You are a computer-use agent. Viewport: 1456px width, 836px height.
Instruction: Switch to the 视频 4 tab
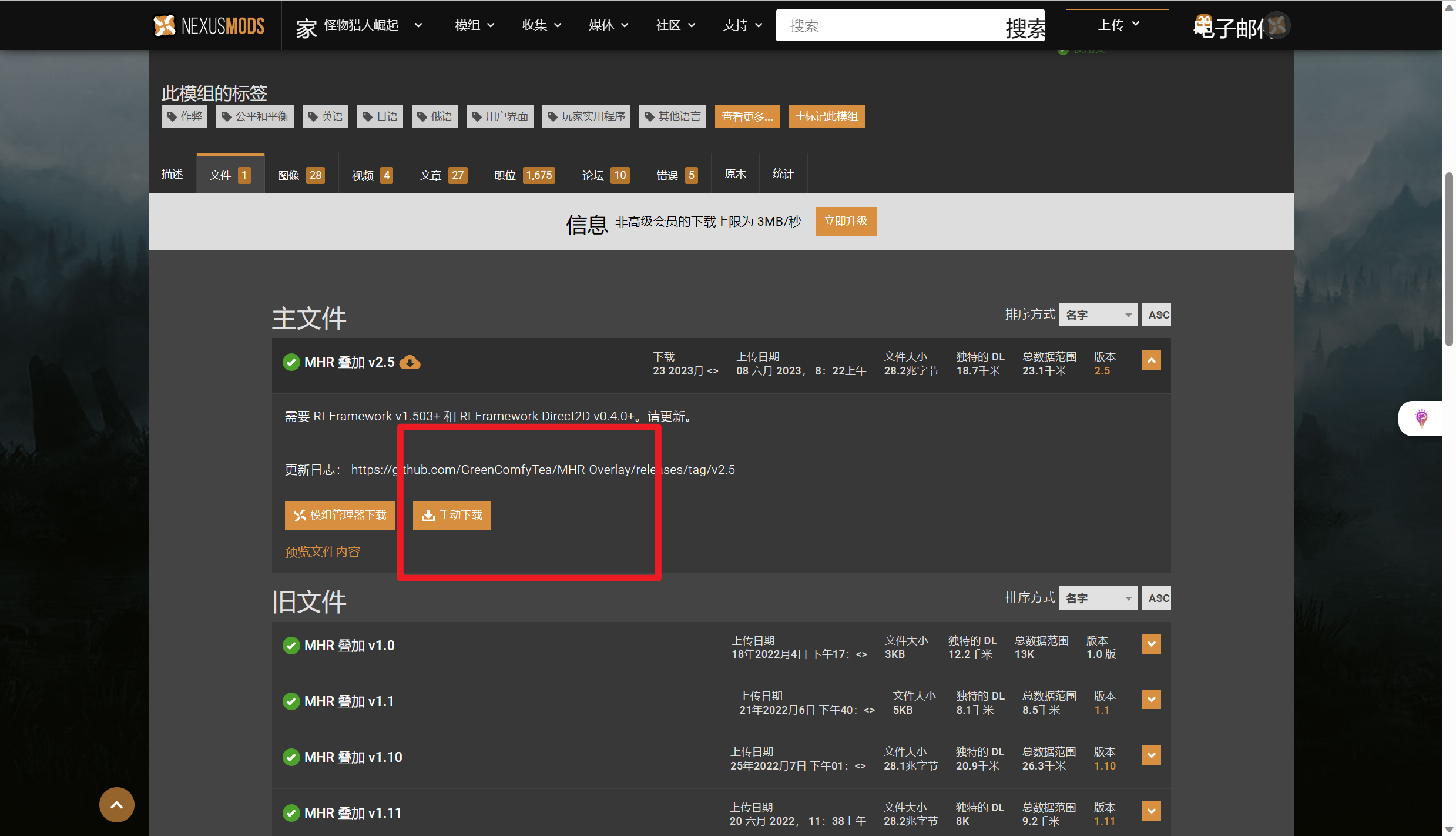point(373,174)
